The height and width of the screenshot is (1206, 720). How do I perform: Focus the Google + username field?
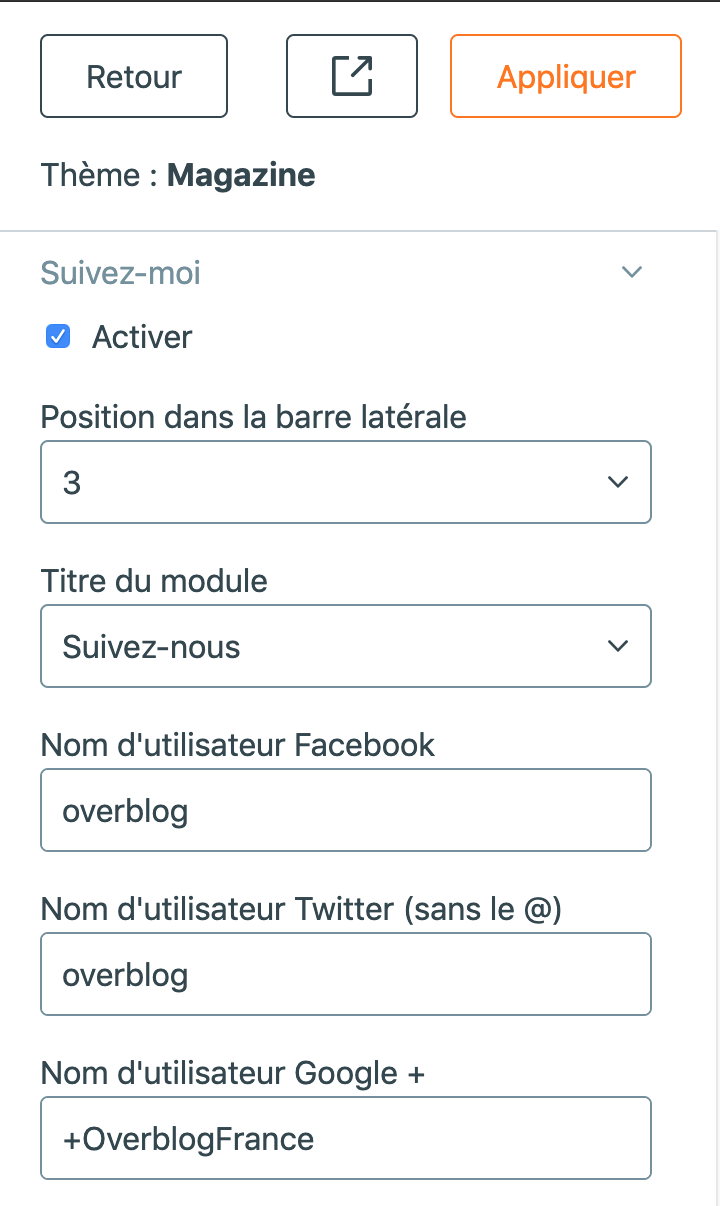pos(346,1138)
